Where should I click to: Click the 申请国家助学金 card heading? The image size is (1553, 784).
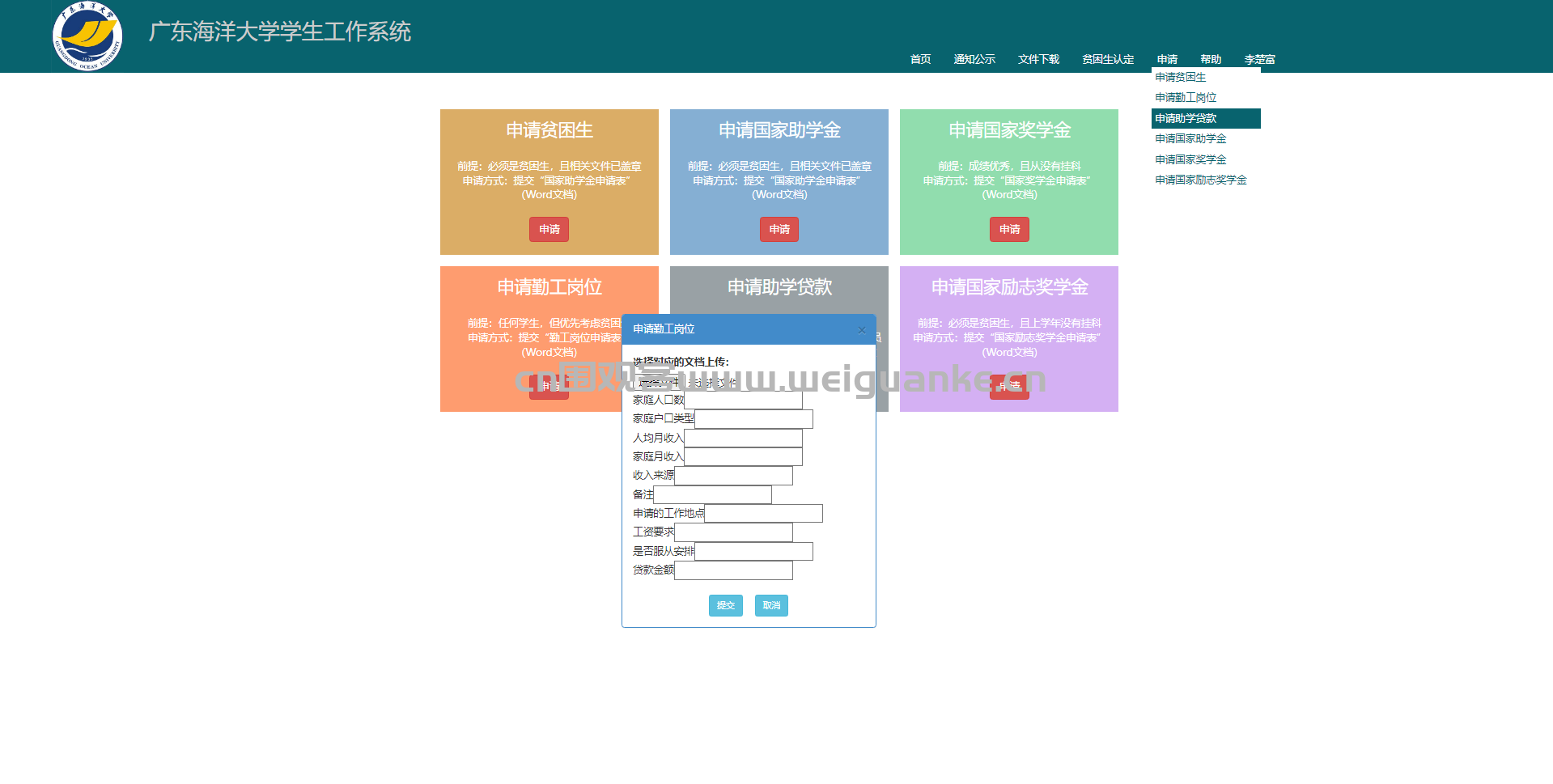click(x=779, y=130)
